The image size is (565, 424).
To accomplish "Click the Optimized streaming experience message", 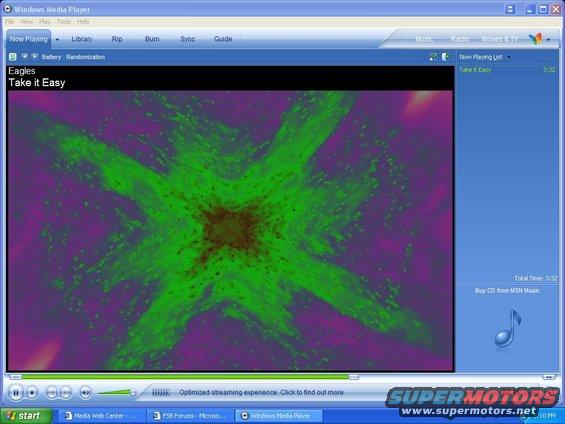I will point(262,392).
